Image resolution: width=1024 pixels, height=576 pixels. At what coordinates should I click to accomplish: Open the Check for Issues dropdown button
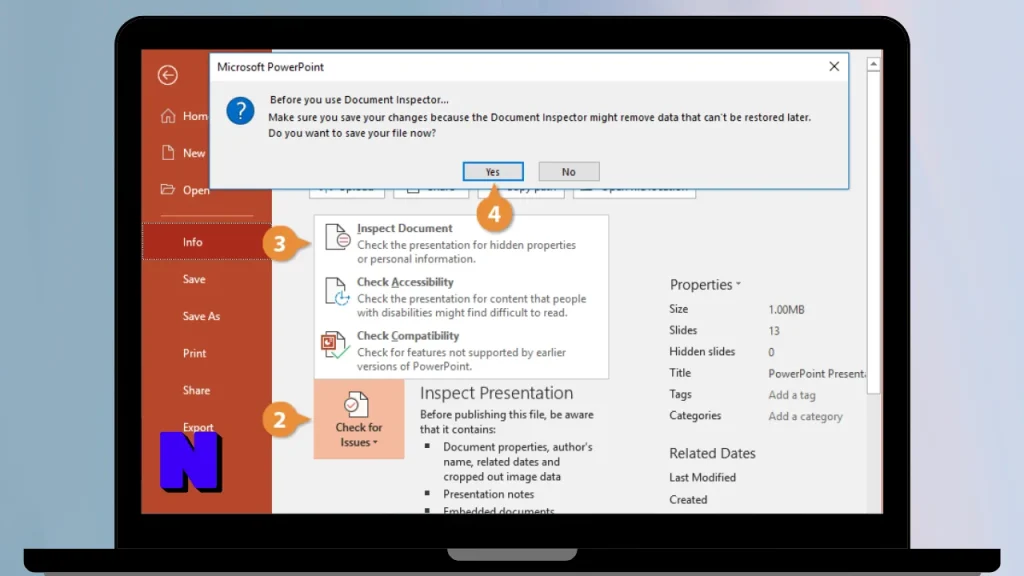[x=359, y=419]
